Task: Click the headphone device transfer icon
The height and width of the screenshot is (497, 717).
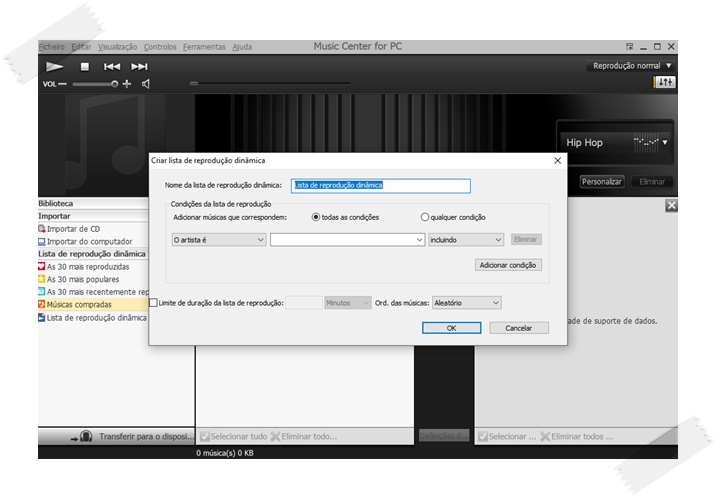Action: pos(86,437)
